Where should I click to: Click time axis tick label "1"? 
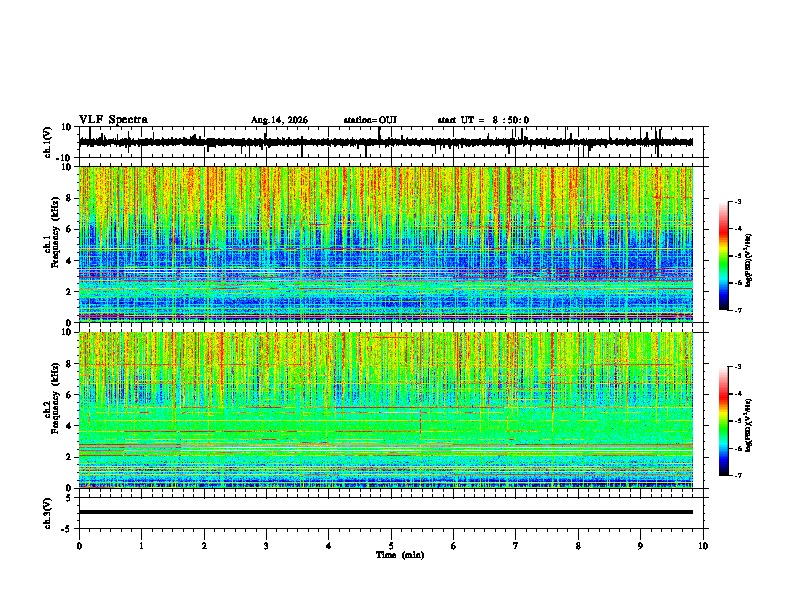point(141,546)
